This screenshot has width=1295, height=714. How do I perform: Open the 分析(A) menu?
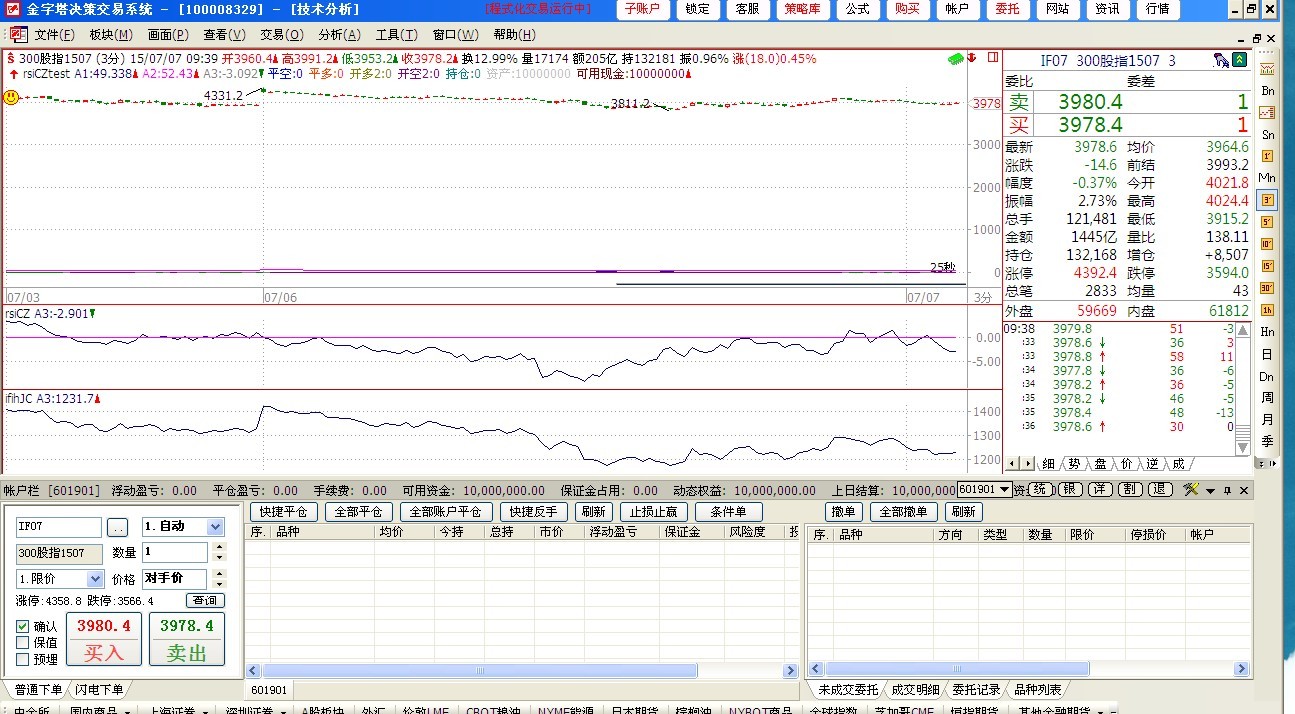(x=339, y=35)
